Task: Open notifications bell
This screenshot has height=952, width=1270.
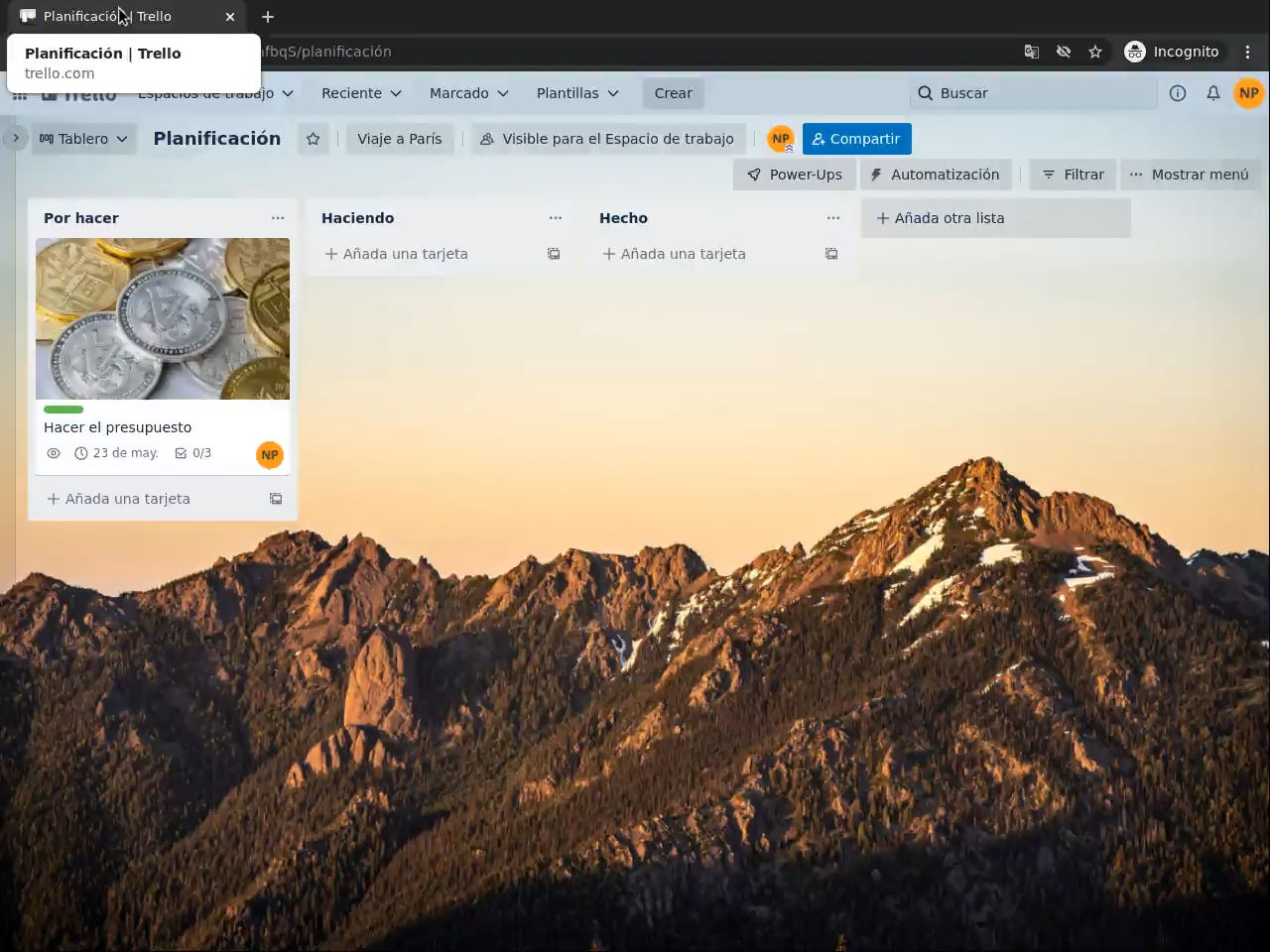Action: pos(1213,93)
